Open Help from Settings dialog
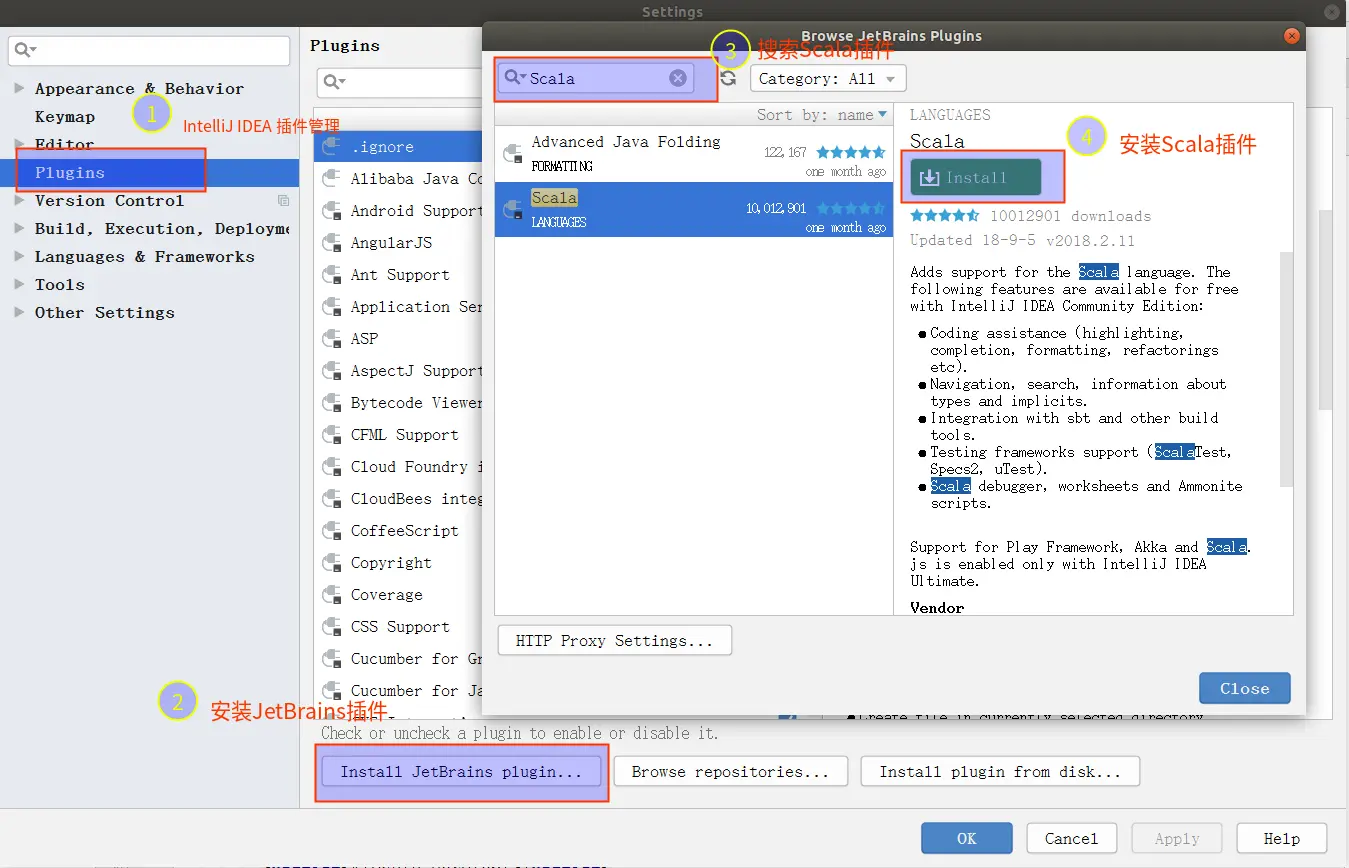Viewport: 1349px width, 868px height. click(x=1281, y=838)
